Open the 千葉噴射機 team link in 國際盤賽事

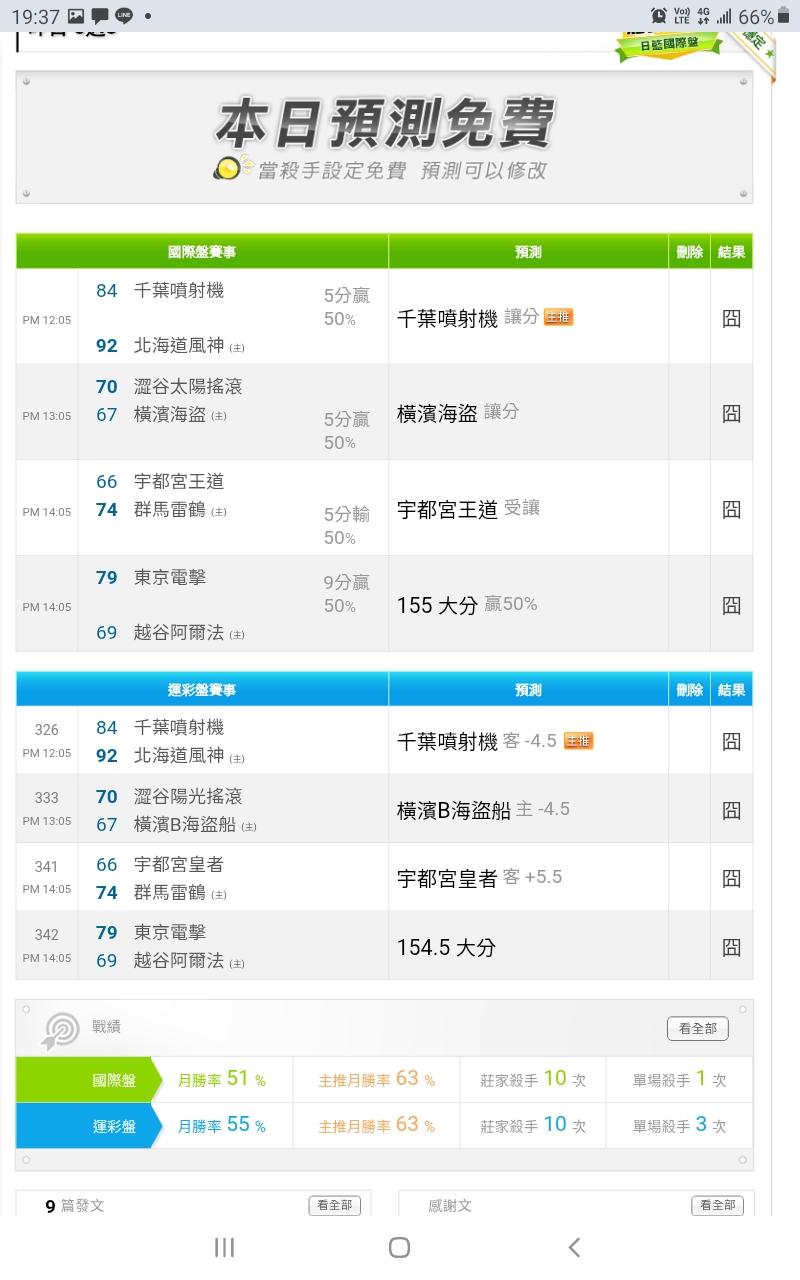pos(179,291)
